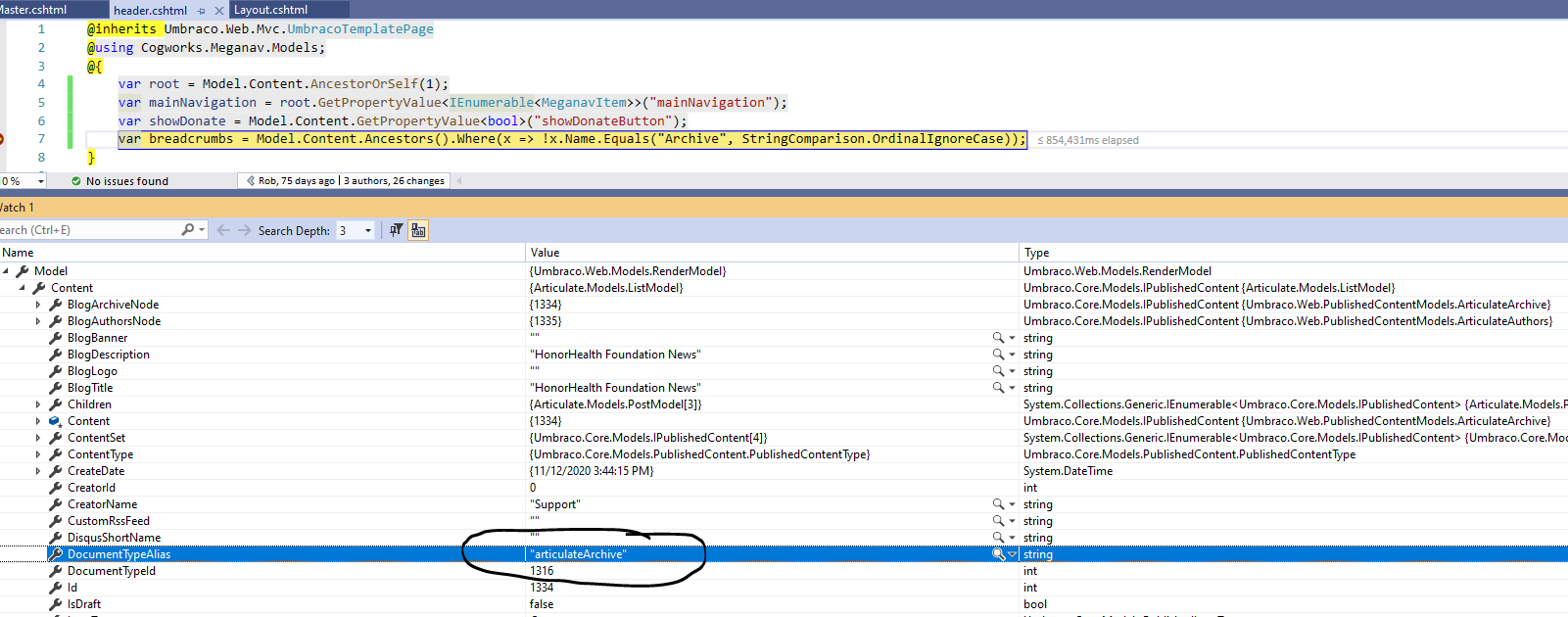The image size is (1568, 617).
Task: Select the CreatorId watch row
Action: pyautogui.click(x=784, y=488)
